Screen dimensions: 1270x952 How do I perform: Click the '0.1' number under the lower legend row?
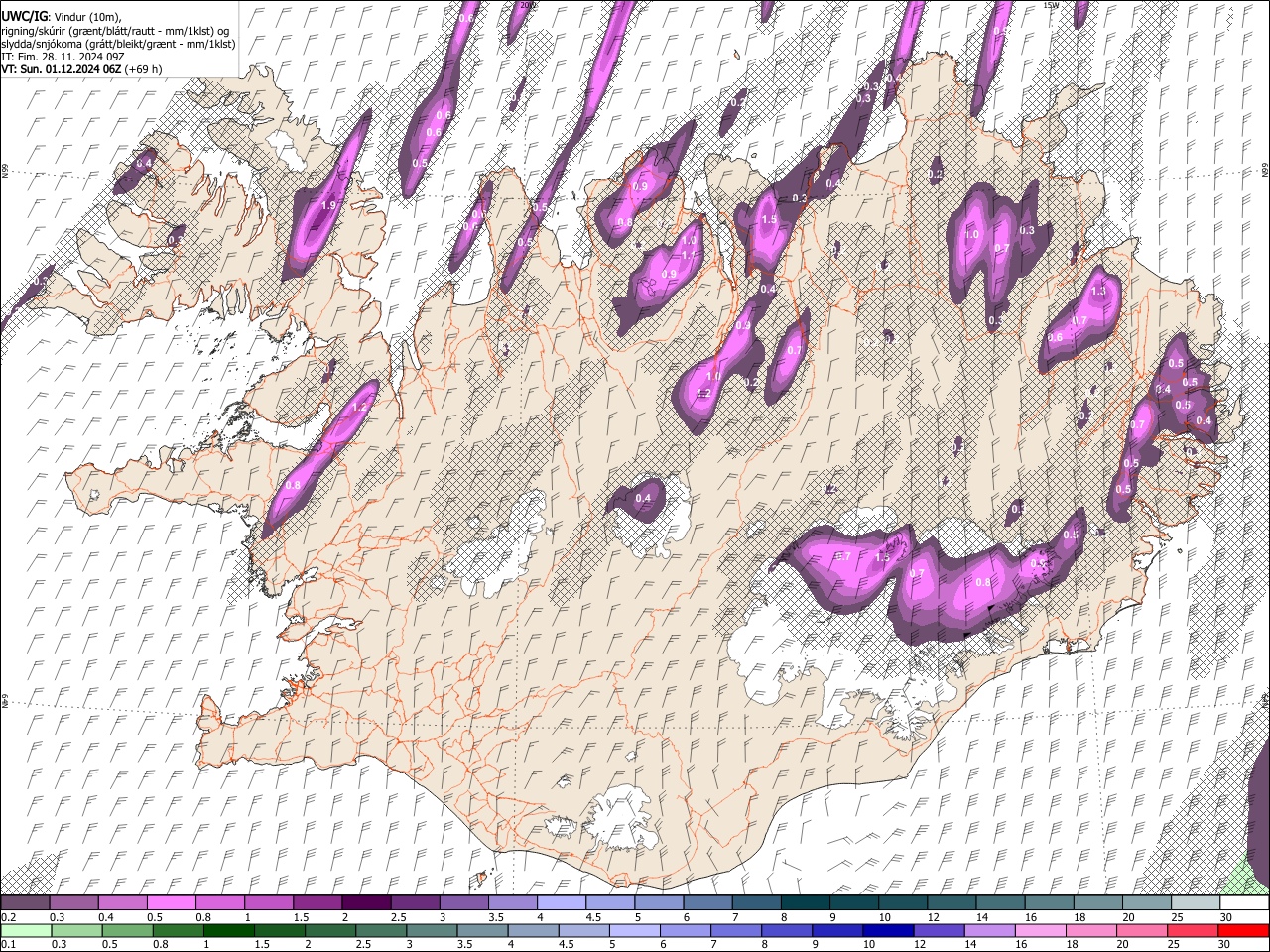[x=9, y=944]
